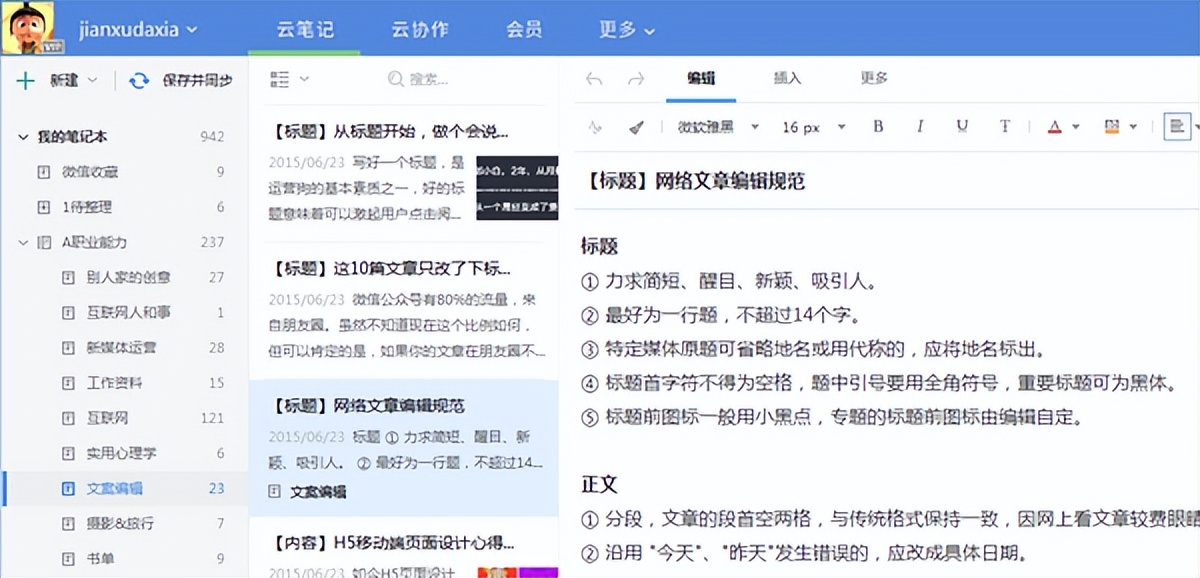Viewport: 1200px width, 578px height.
Task: Apply italic formatting to the text
Action: (919, 127)
